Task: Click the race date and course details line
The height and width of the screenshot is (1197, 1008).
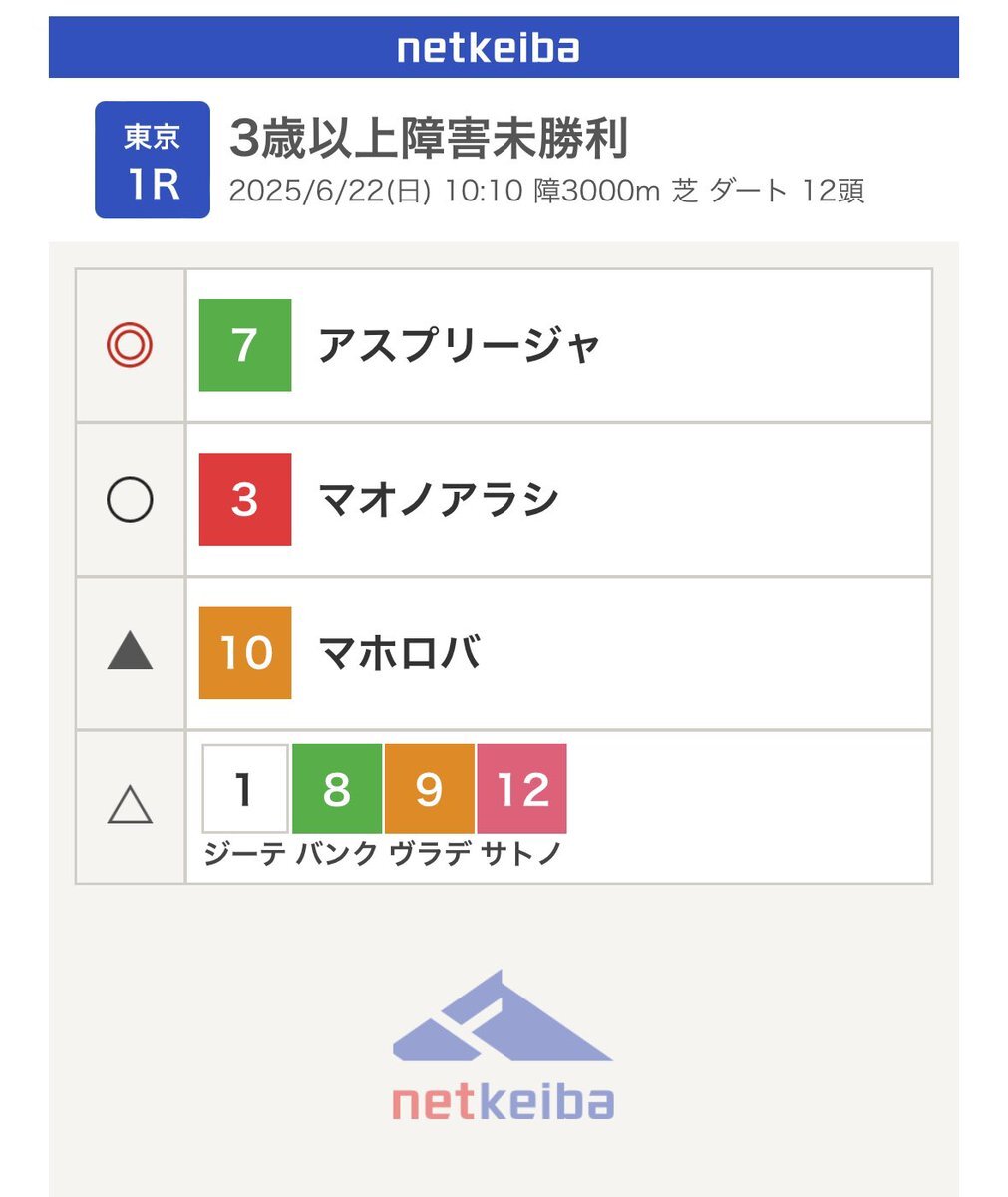Action: (546, 191)
